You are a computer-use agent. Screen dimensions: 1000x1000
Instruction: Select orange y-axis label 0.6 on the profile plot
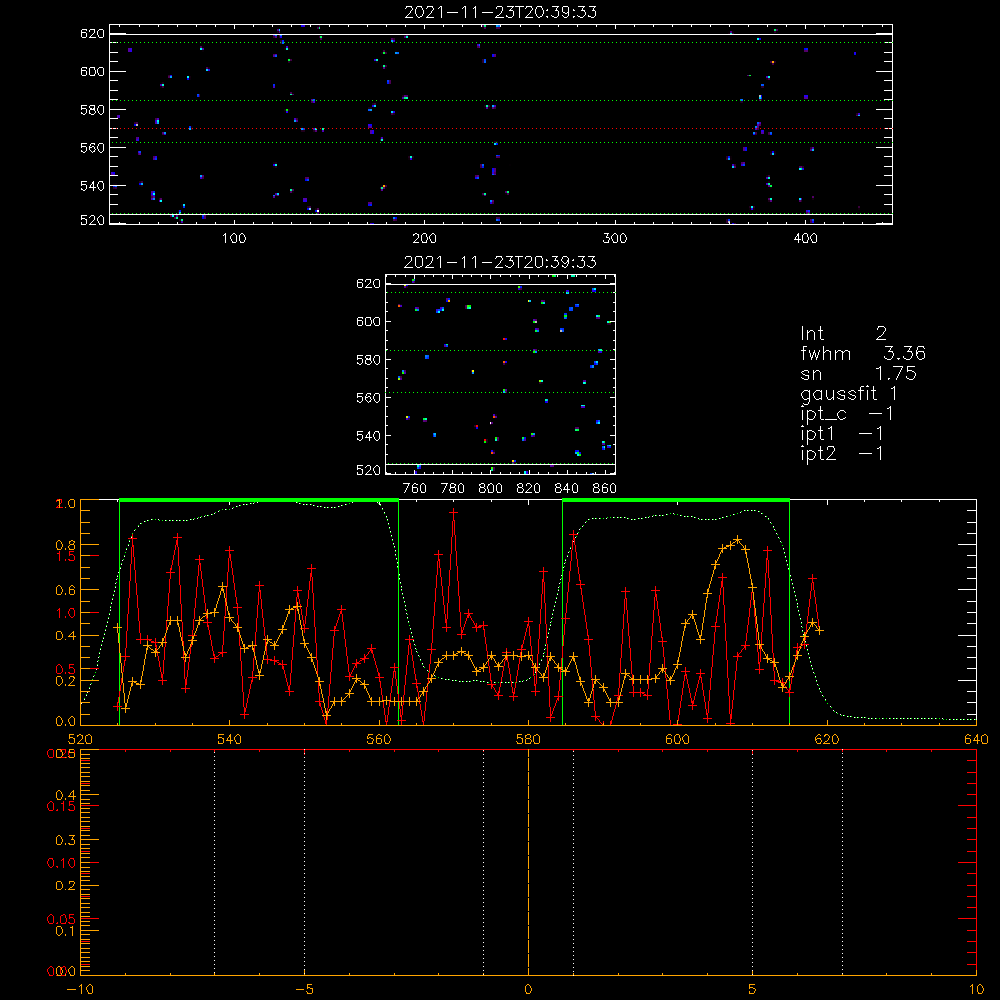pos(65,591)
